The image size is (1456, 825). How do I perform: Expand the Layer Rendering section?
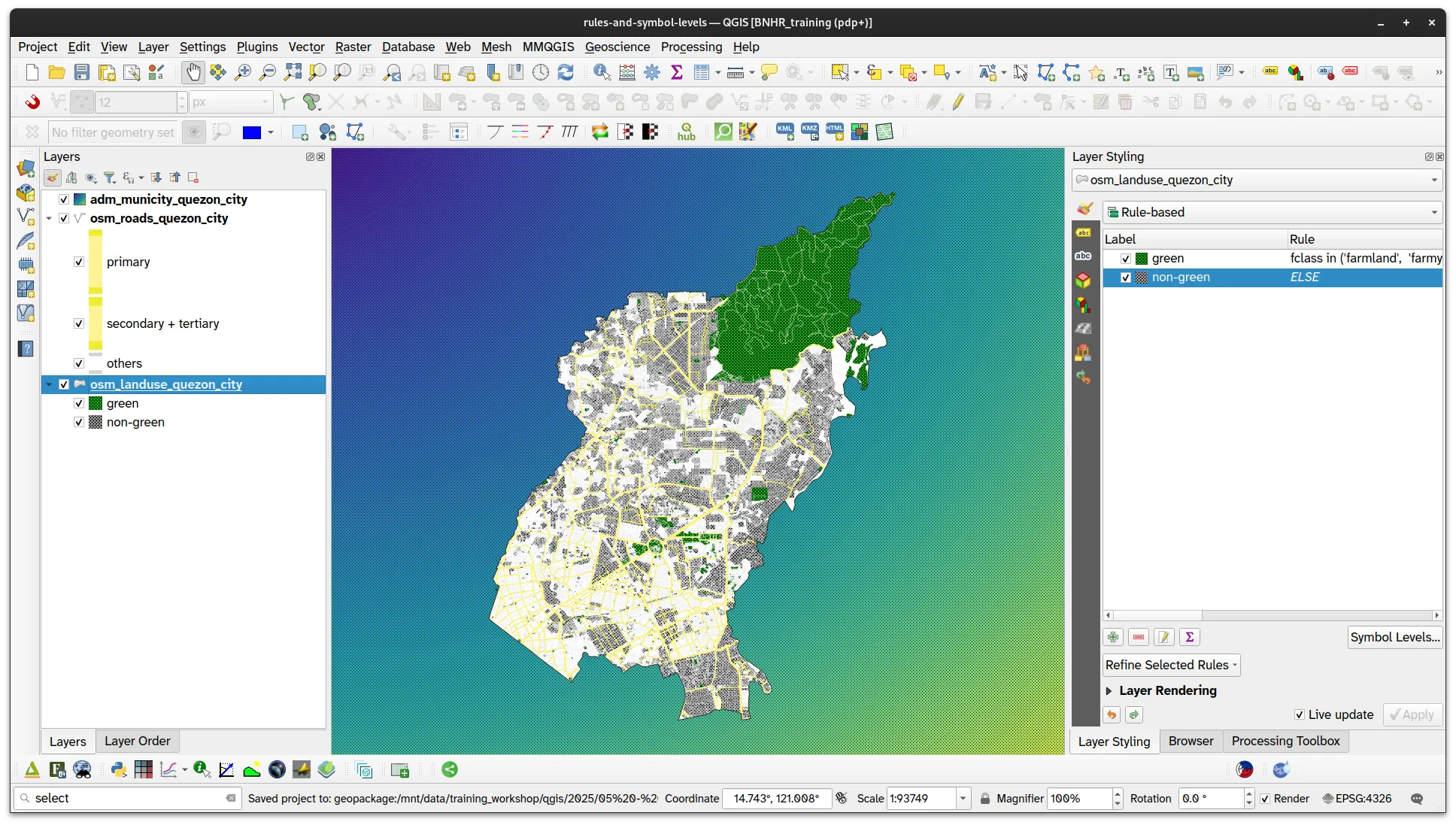tap(1109, 690)
